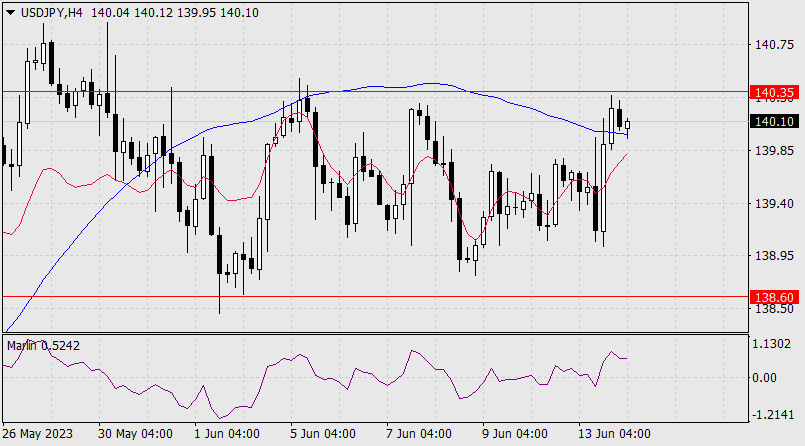
Task: Click the -1.2141 value on the Marlin scale
Action: coord(775,412)
